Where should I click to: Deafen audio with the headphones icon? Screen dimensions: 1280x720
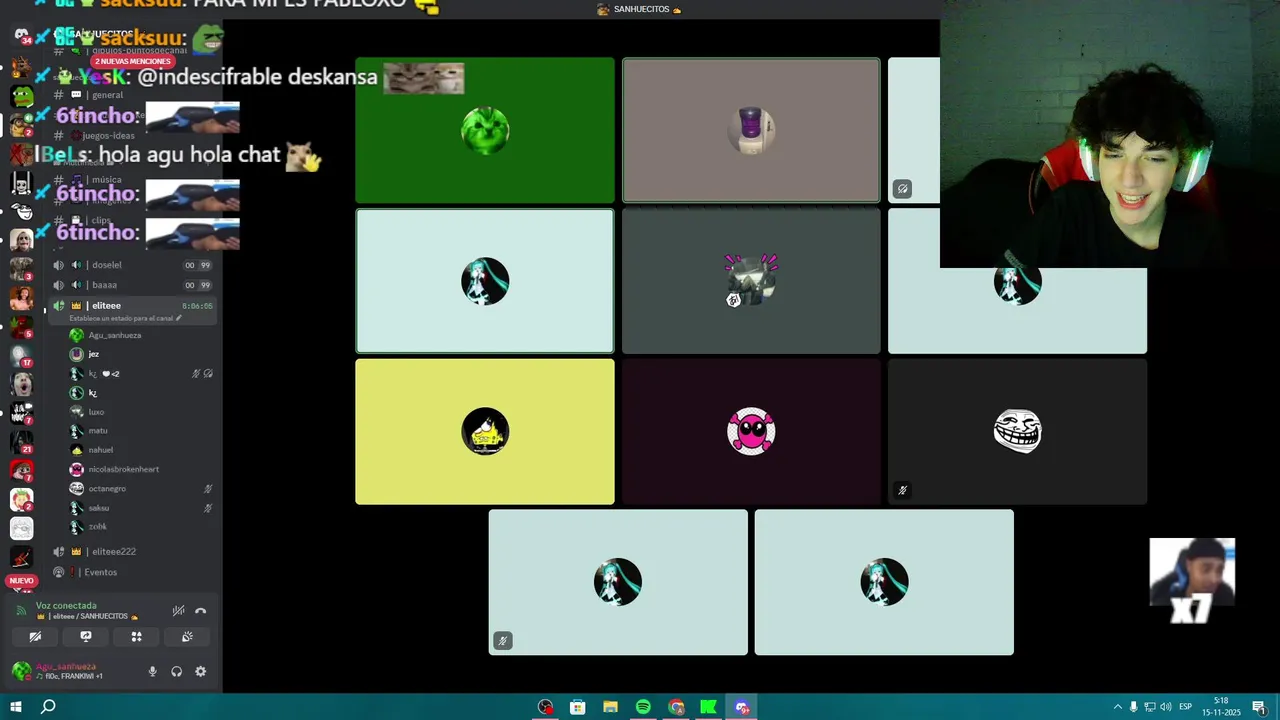click(x=177, y=672)
